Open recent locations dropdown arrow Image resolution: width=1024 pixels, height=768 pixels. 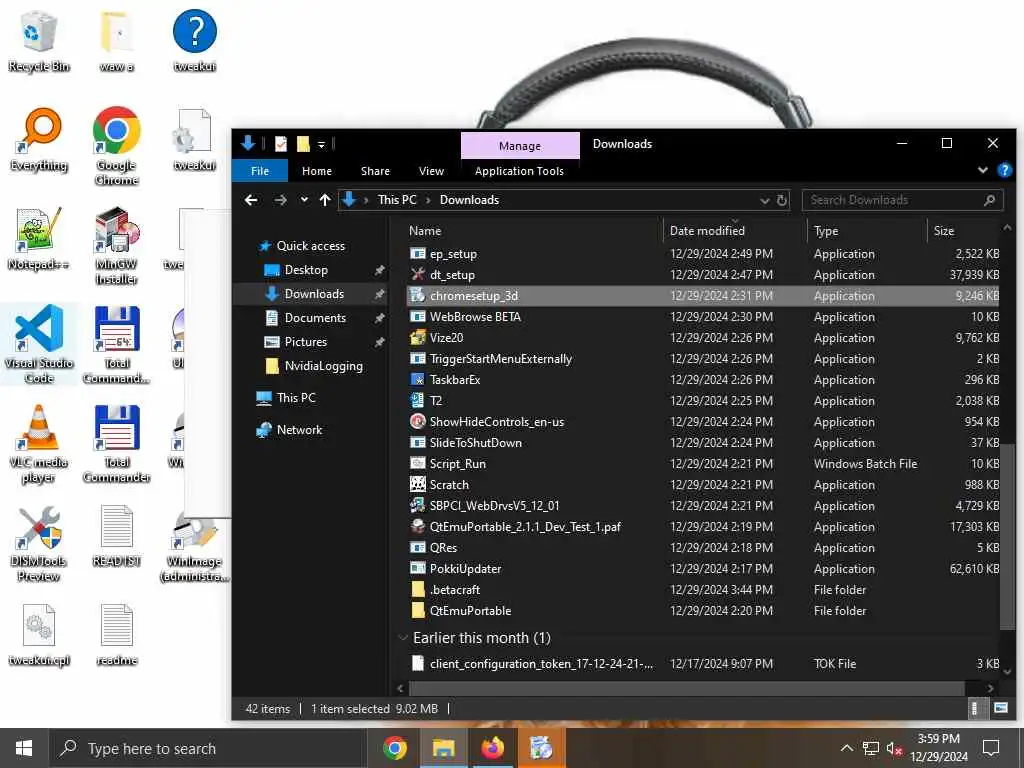(x=304, y=200)
